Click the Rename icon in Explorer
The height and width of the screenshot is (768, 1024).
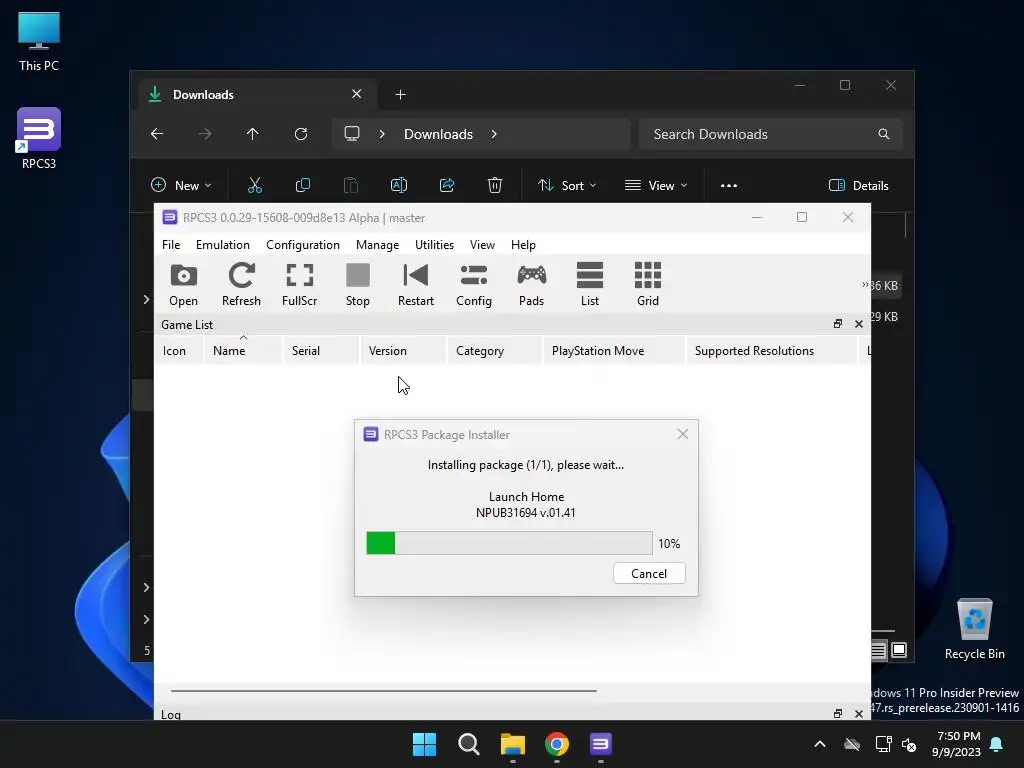[399, 185]
